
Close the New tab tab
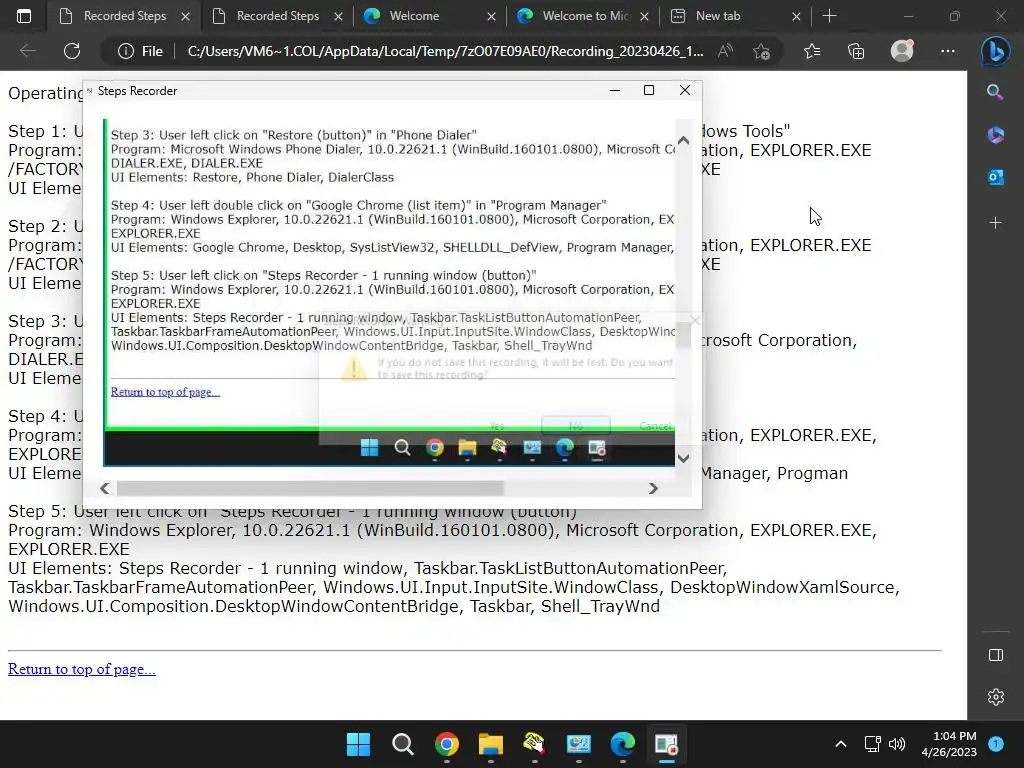pyautogui.click(x=796, y=16)
